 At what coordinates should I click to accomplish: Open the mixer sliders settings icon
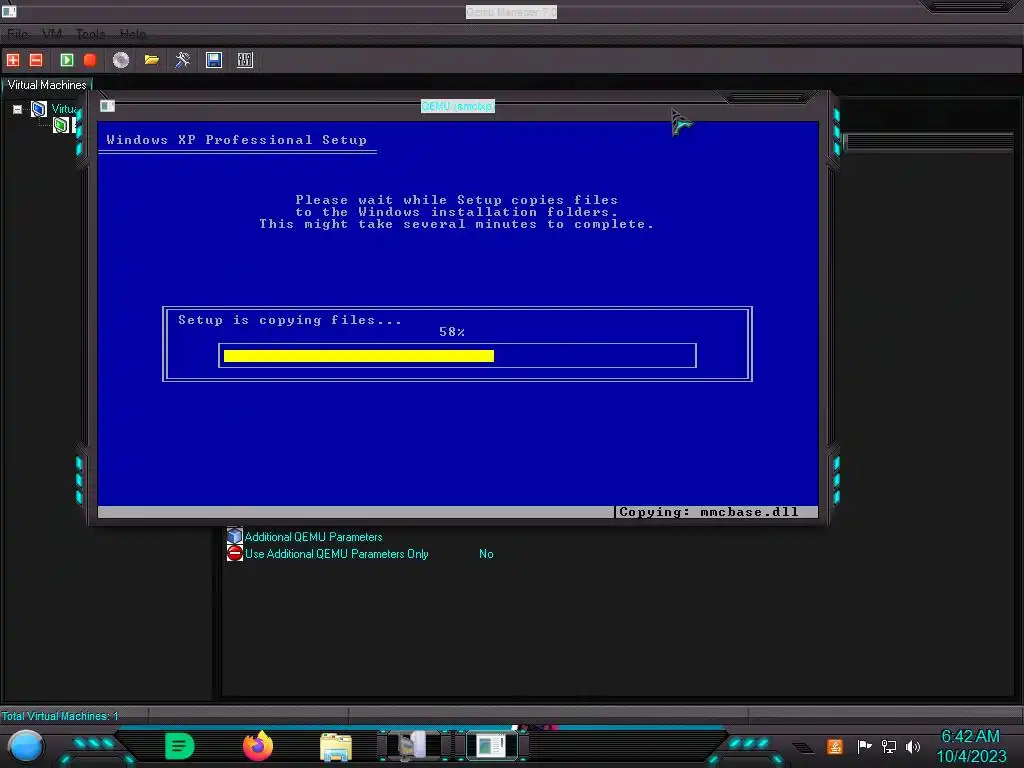pyautogui.click(x=245, y=60)
